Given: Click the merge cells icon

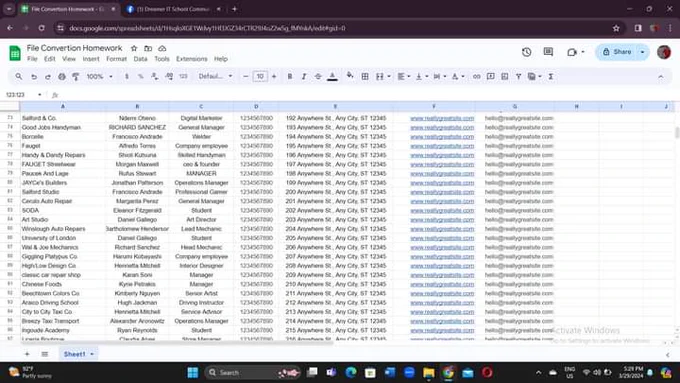Looking at the screenshot, I should (380, 76).
